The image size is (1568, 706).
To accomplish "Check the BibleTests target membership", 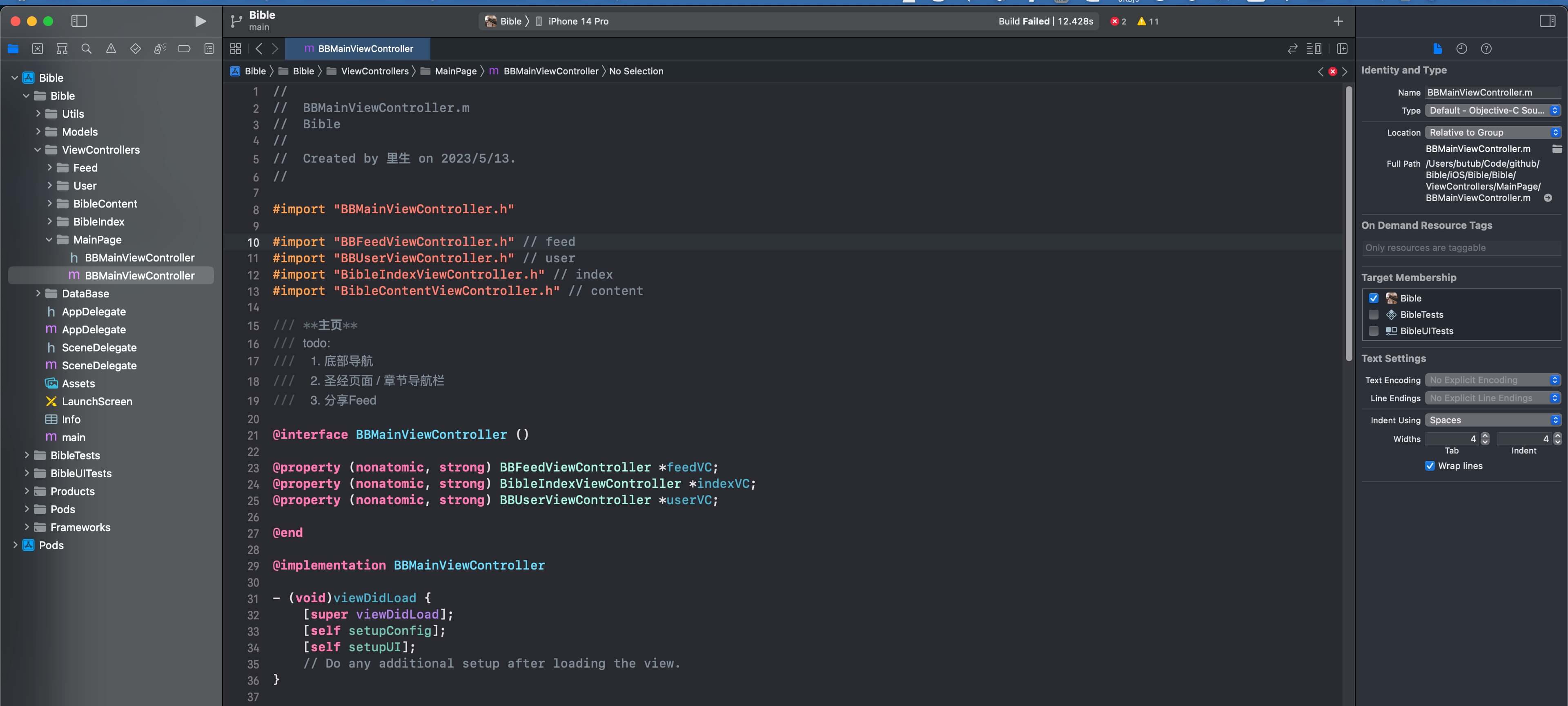I will (1373, 314).
